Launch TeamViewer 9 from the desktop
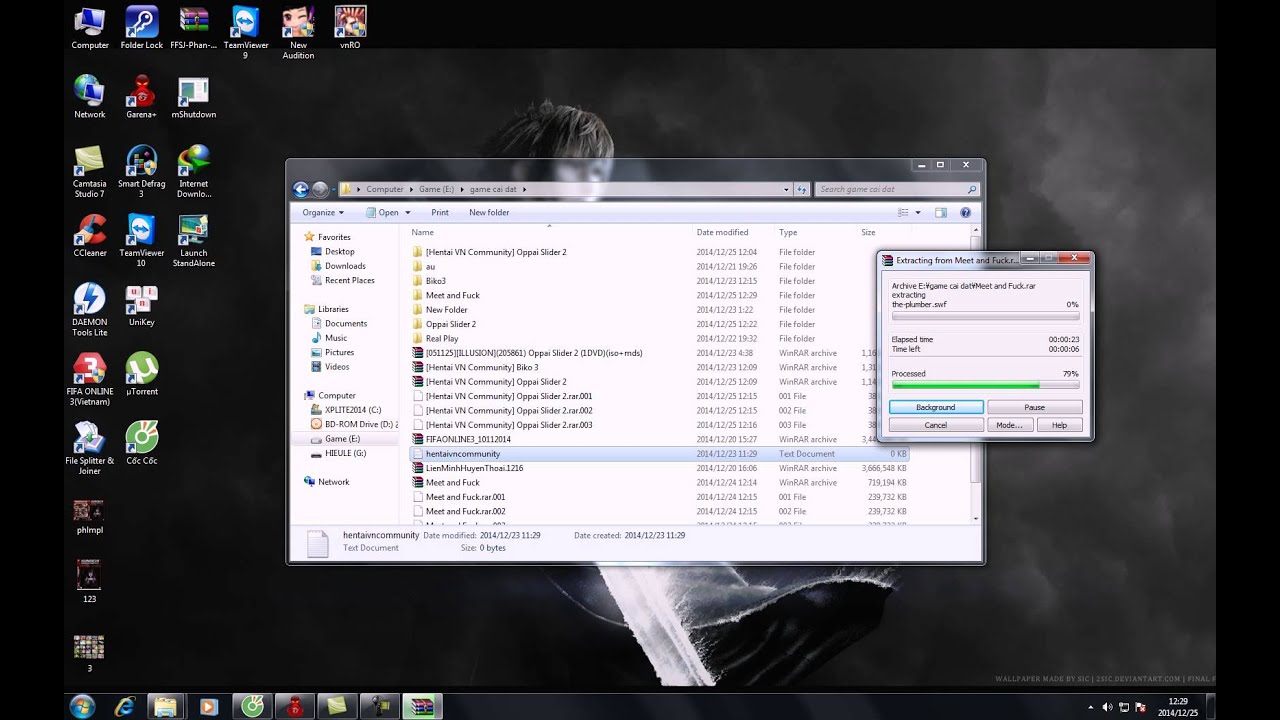 245,33
